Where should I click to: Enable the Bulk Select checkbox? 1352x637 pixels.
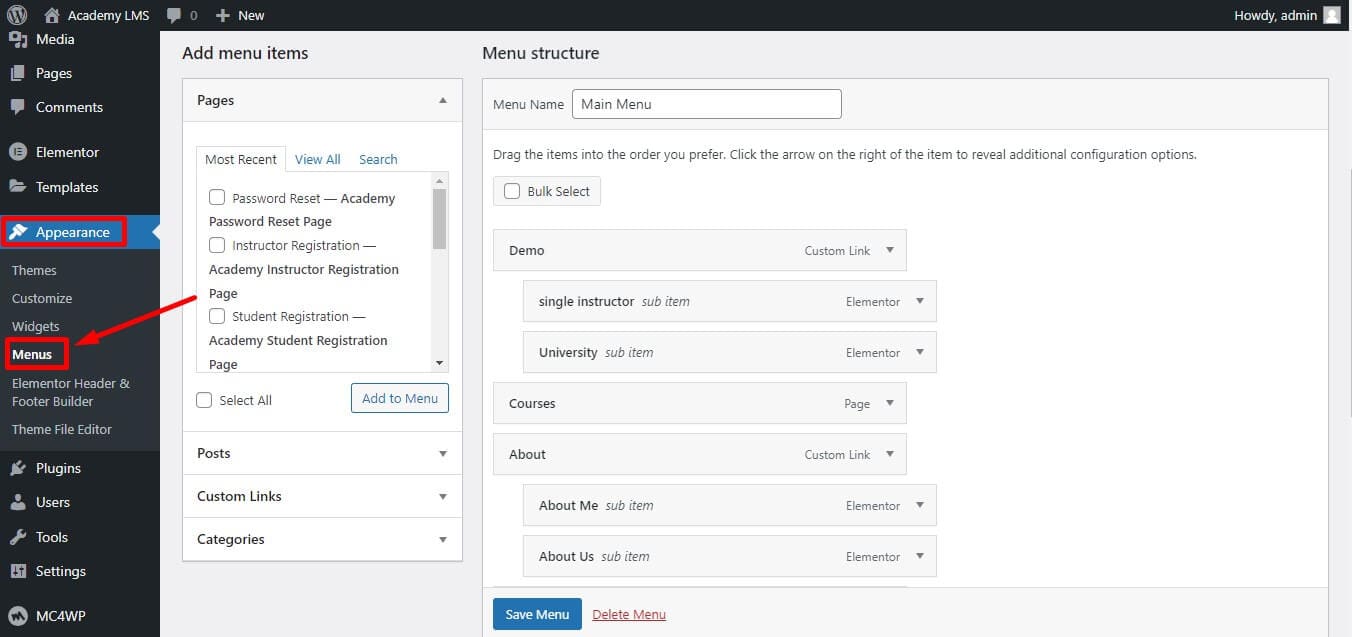tap(512, 191)
